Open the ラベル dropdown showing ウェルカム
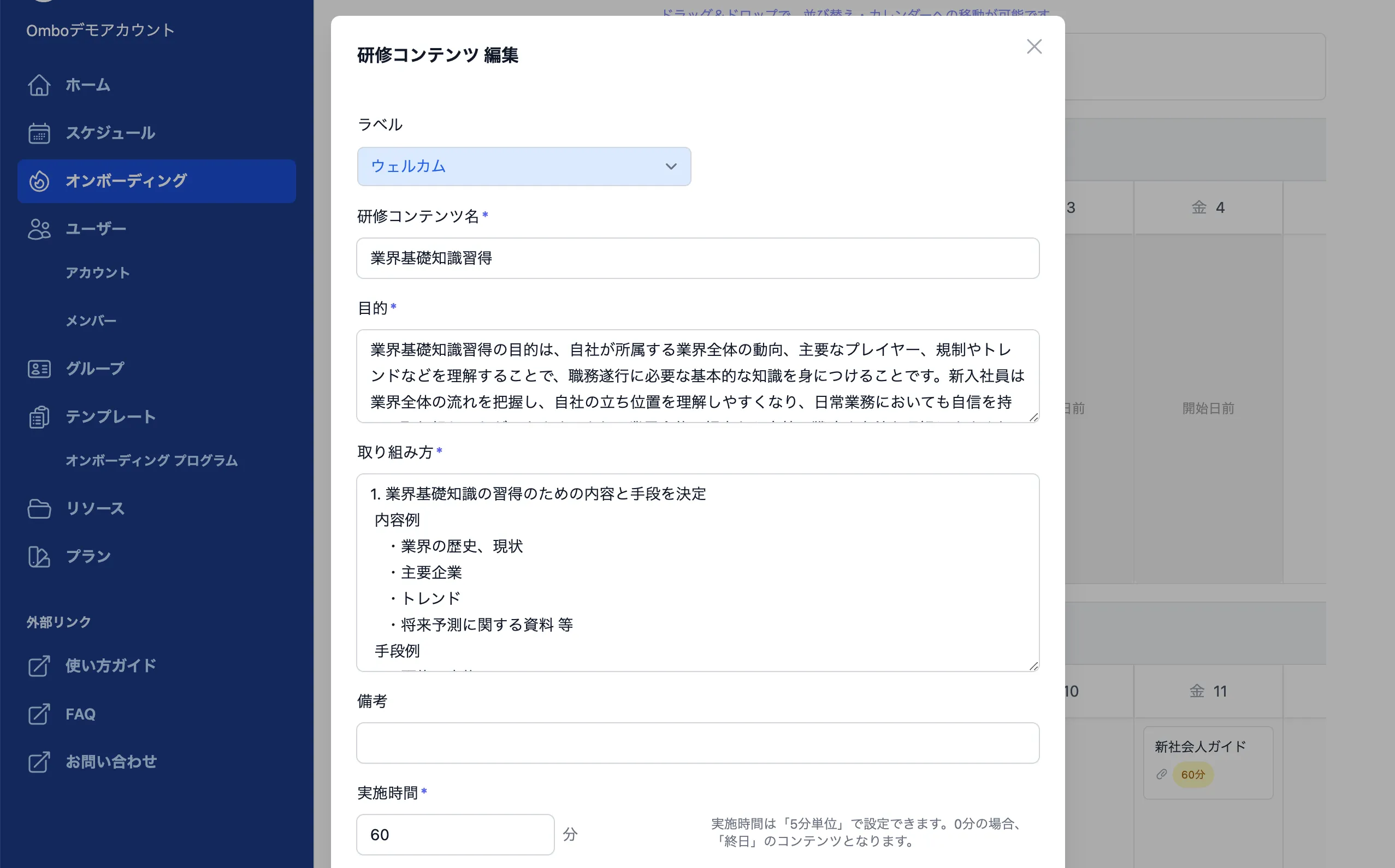 (x=524, y=167)
